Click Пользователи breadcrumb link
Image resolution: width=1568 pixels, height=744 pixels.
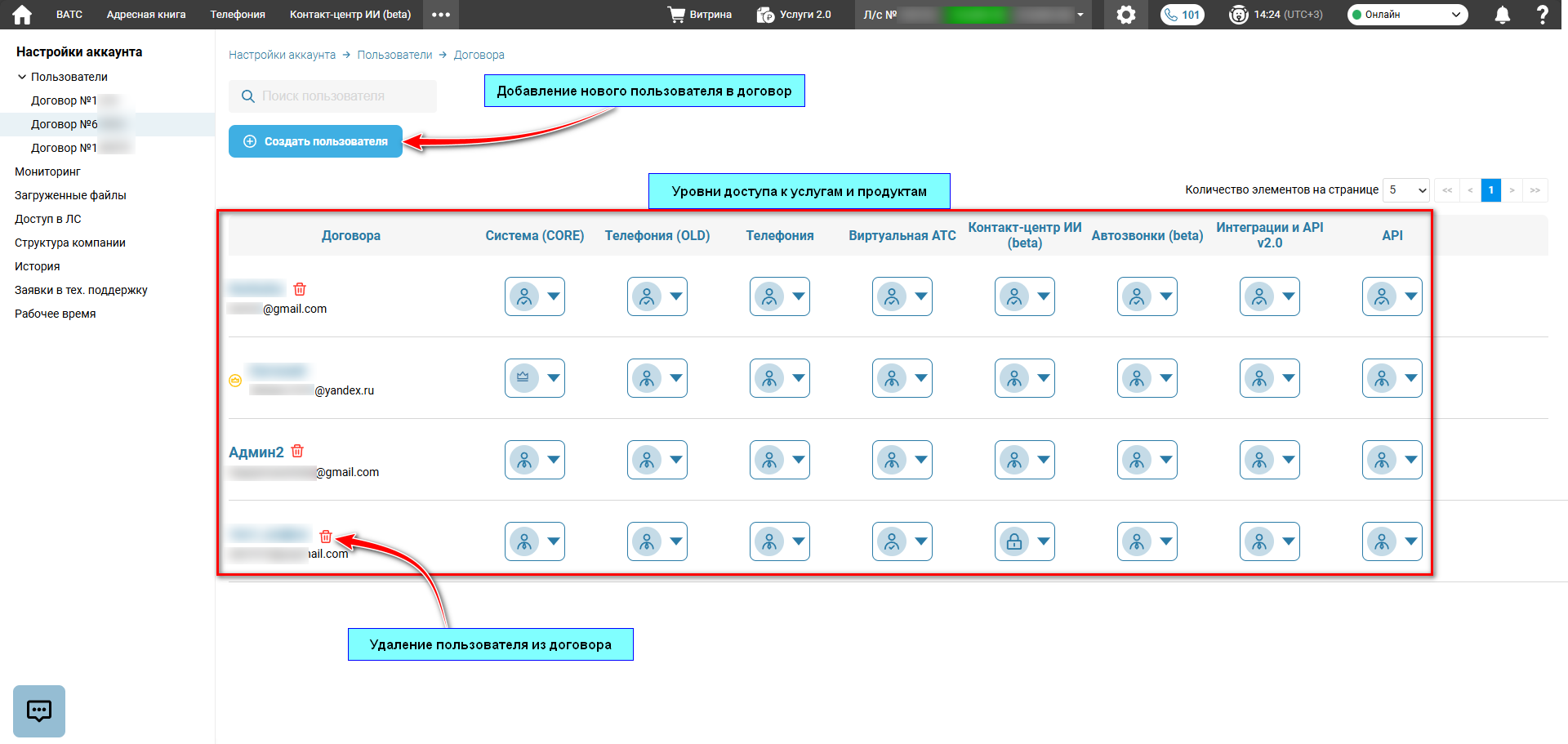[x=394, y=55]
